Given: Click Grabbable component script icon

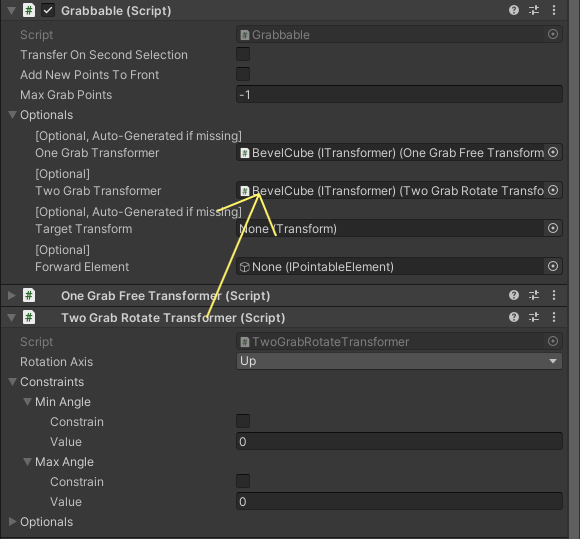Looking at the screenshot, I should click(29, 10).
